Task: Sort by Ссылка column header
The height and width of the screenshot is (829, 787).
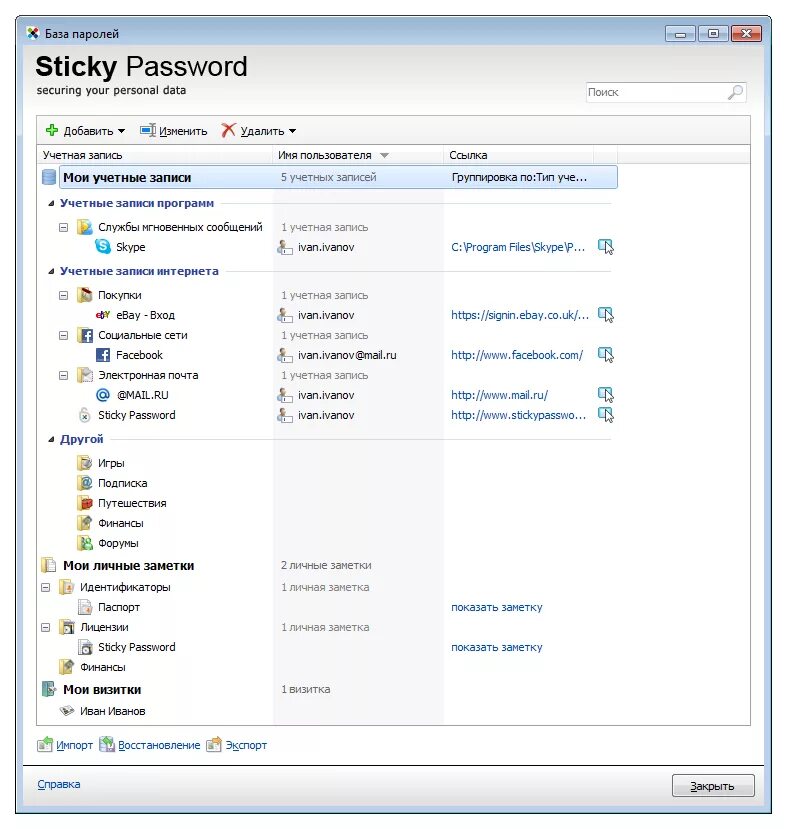Action: (519, 155)
